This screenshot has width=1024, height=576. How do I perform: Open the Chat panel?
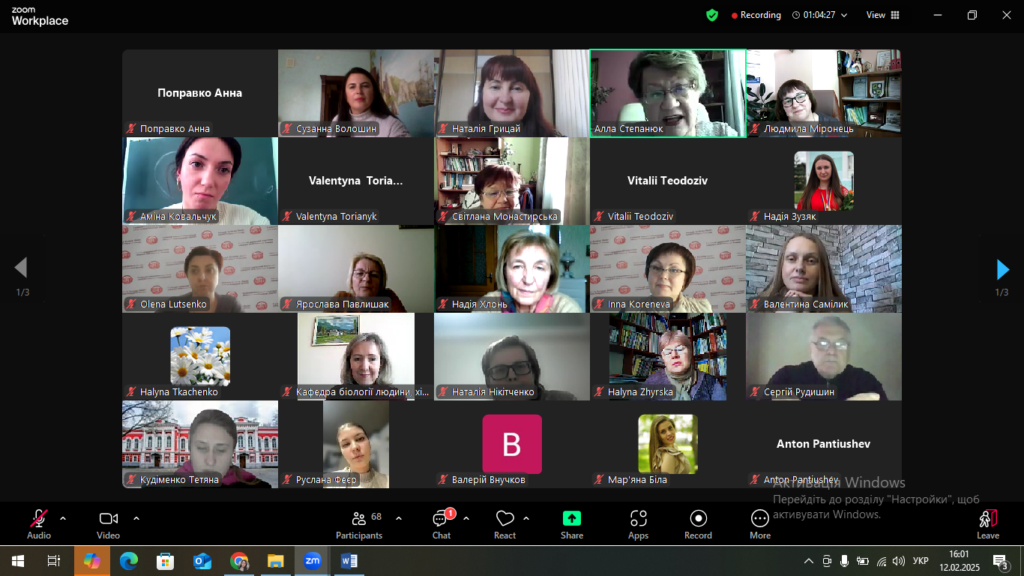(441, 523)
